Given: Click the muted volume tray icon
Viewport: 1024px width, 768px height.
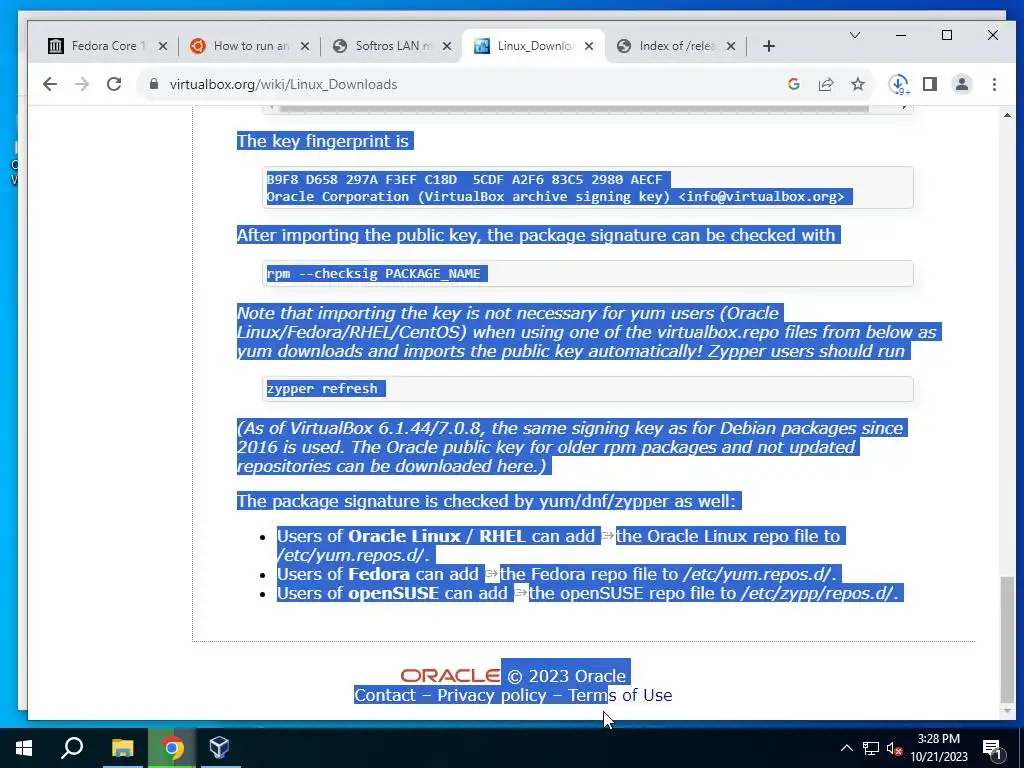Looking at the screenshot, I should [895, 748].
